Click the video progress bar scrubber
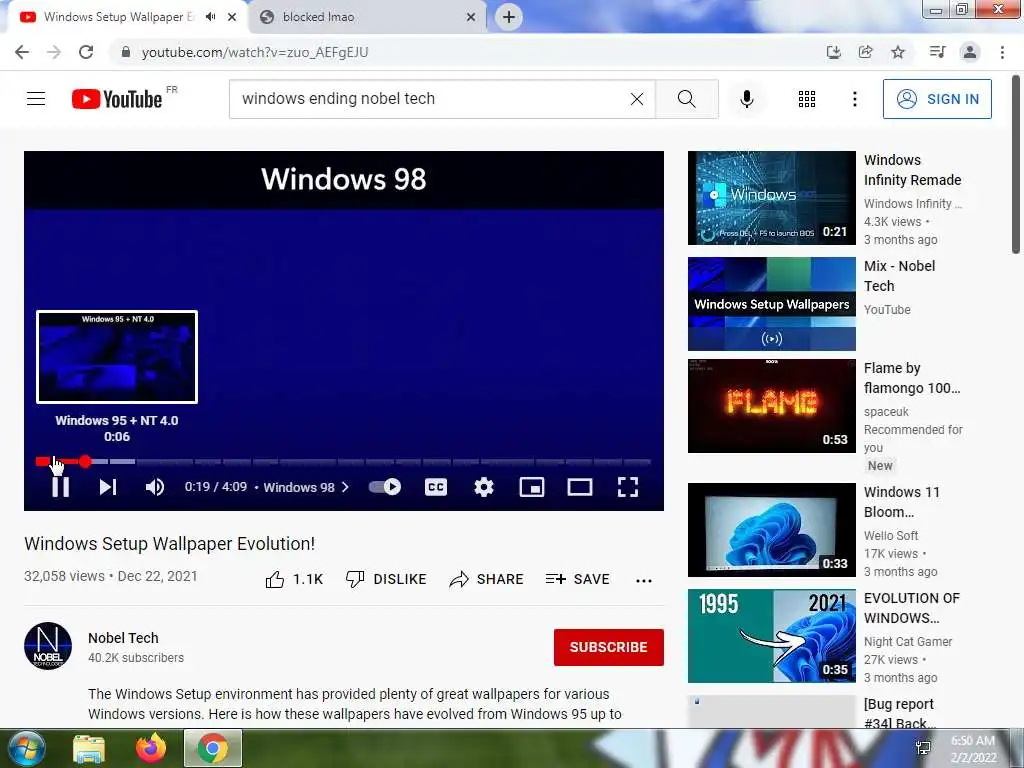Screen dimensions: 1024x768 [x=85, y=462]
